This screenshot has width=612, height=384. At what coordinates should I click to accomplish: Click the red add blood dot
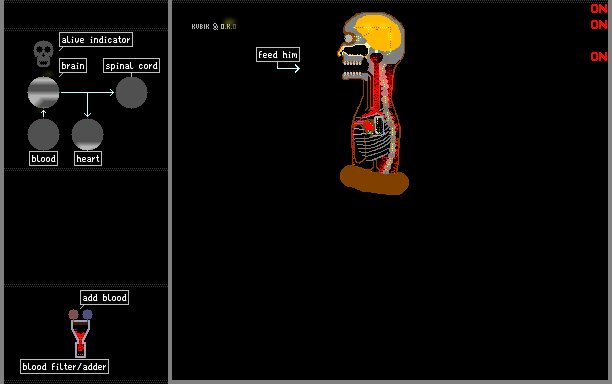[x=73, y=314]
